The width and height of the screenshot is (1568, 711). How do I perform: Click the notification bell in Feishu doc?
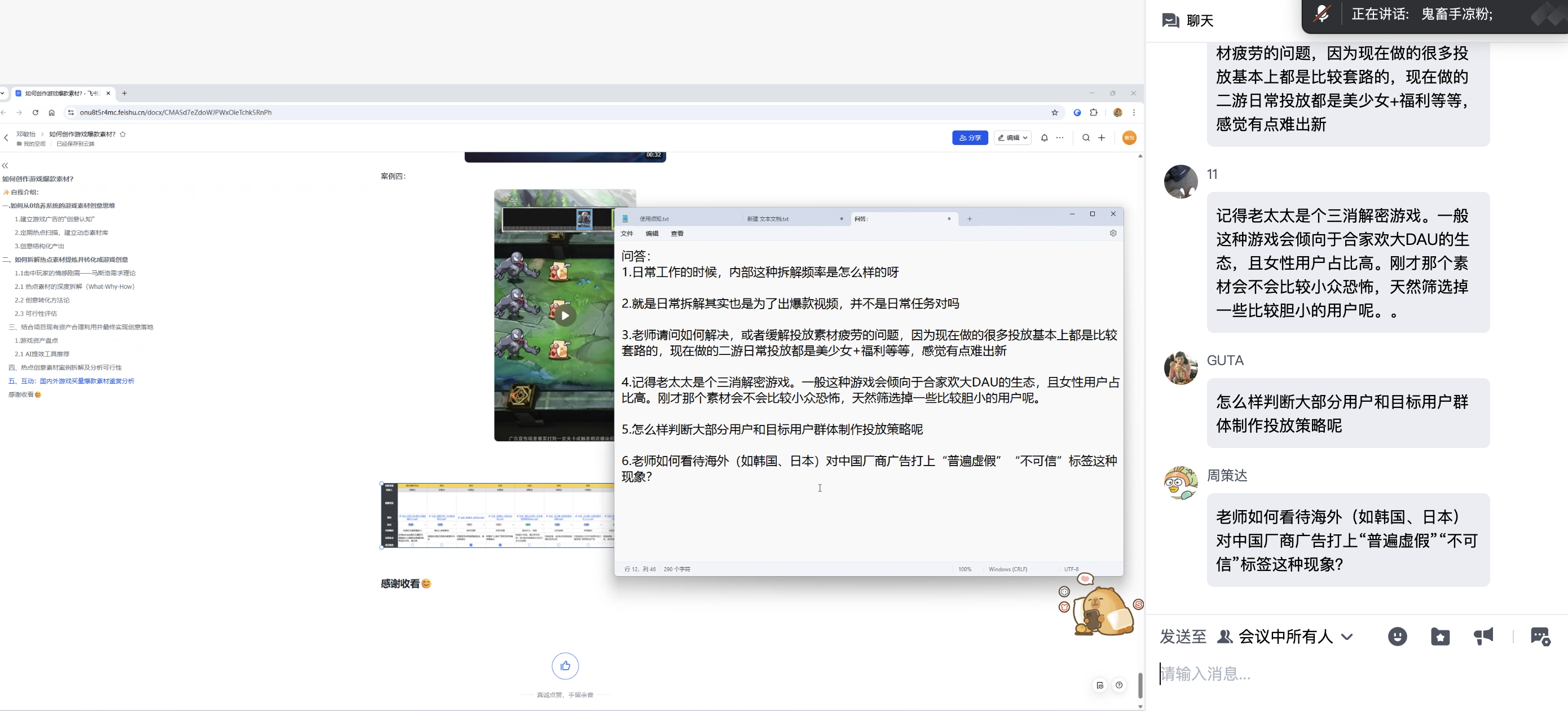(1044, 138)
